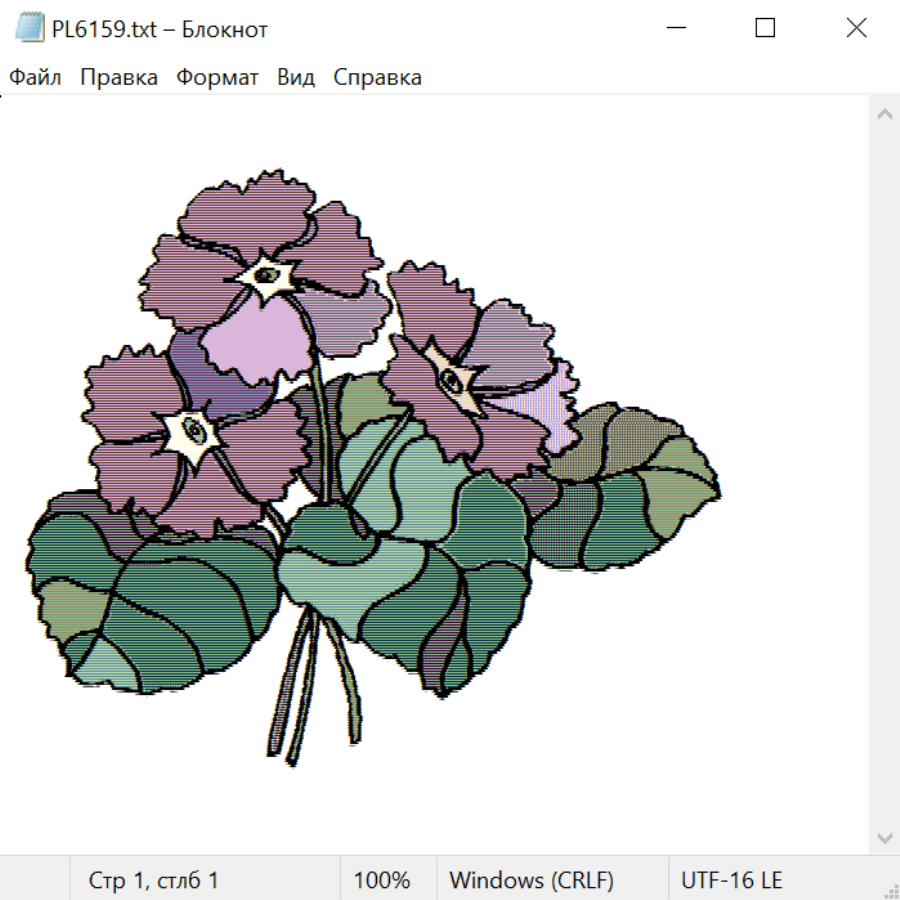
Task: Open the Файл menu
Action: click(36, 78)
